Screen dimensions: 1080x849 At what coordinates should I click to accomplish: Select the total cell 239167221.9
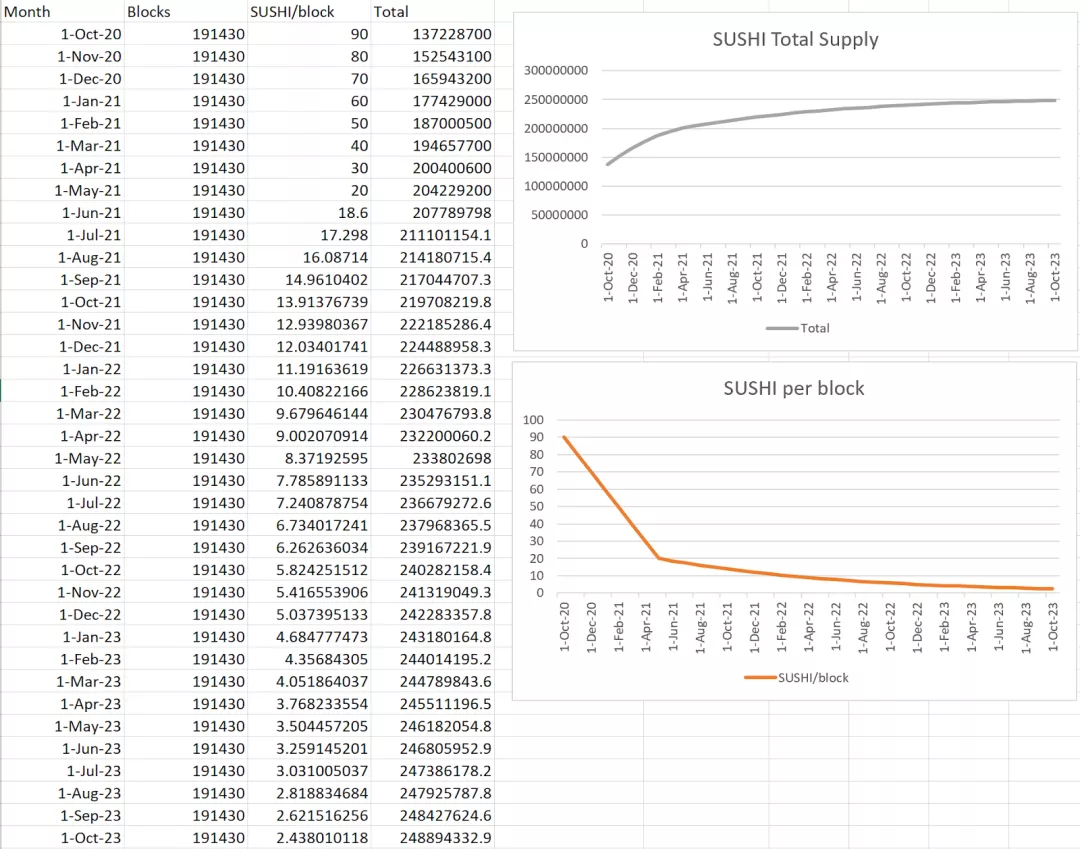(432, 547)
